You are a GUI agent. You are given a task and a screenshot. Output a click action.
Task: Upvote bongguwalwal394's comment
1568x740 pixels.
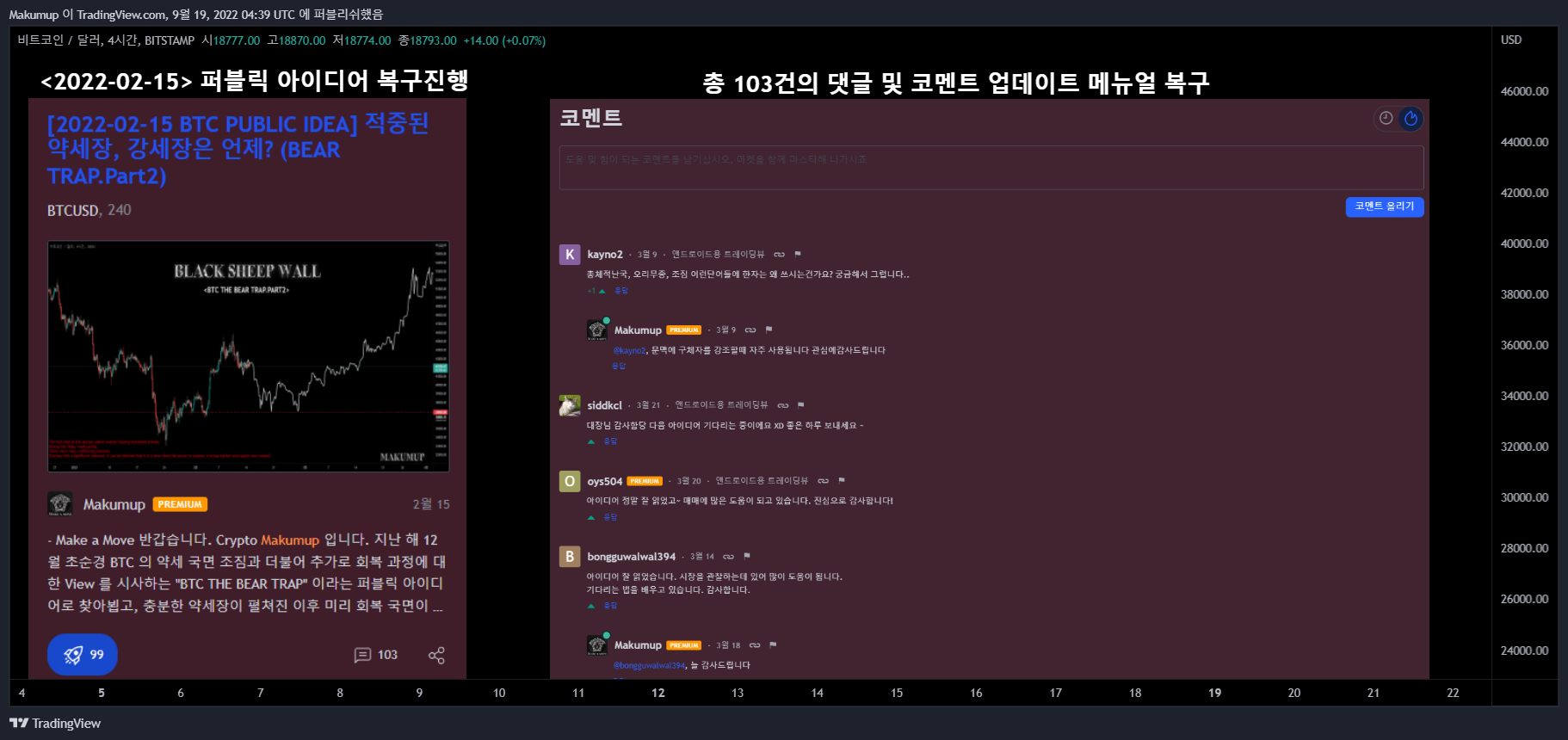pyautogui.click(x=591, y=606)
